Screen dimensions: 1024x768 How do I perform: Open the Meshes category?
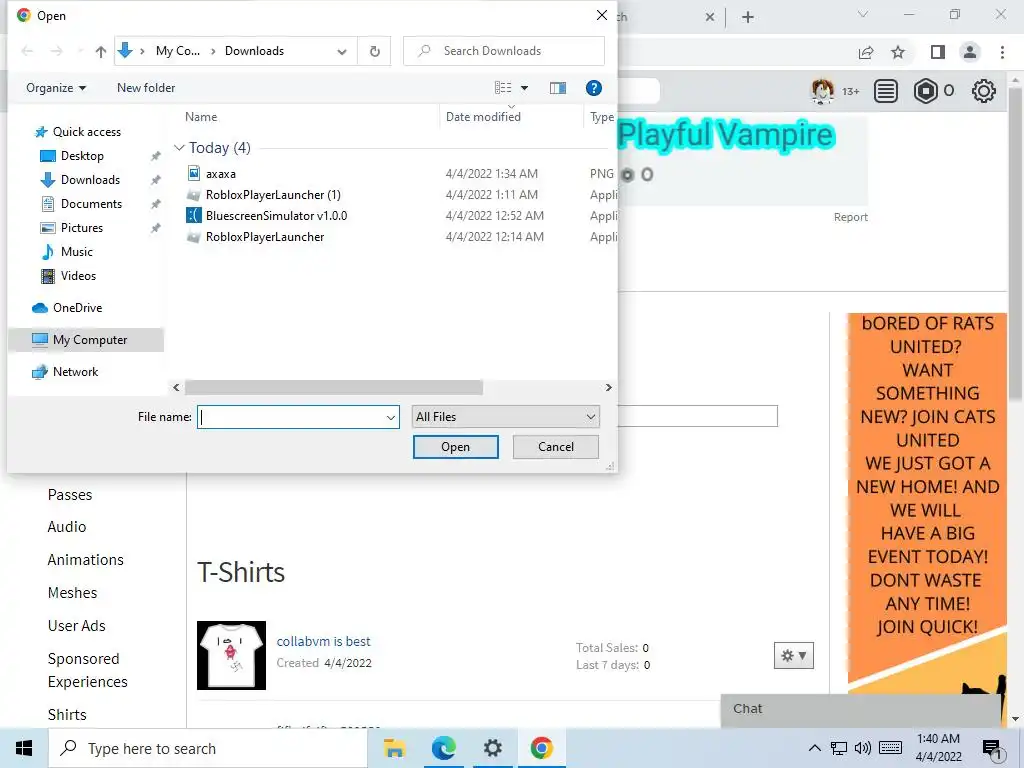coord(72,593)
